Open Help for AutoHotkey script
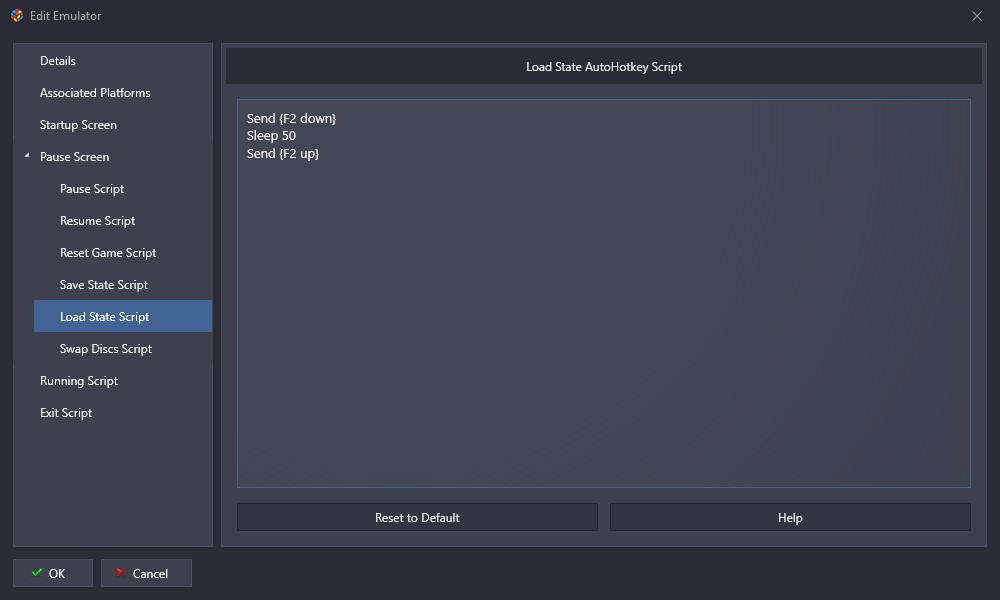Screen dimensions: 1000x600 pyautogui.click(x=790, y=517)
